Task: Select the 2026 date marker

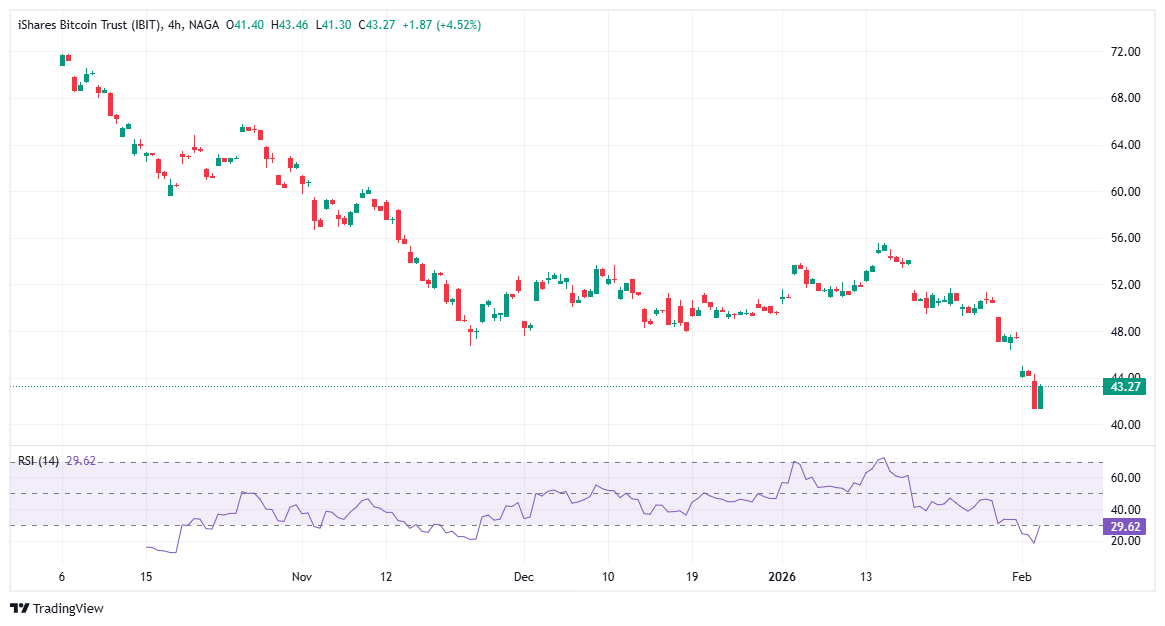Action: pos(781,577)
